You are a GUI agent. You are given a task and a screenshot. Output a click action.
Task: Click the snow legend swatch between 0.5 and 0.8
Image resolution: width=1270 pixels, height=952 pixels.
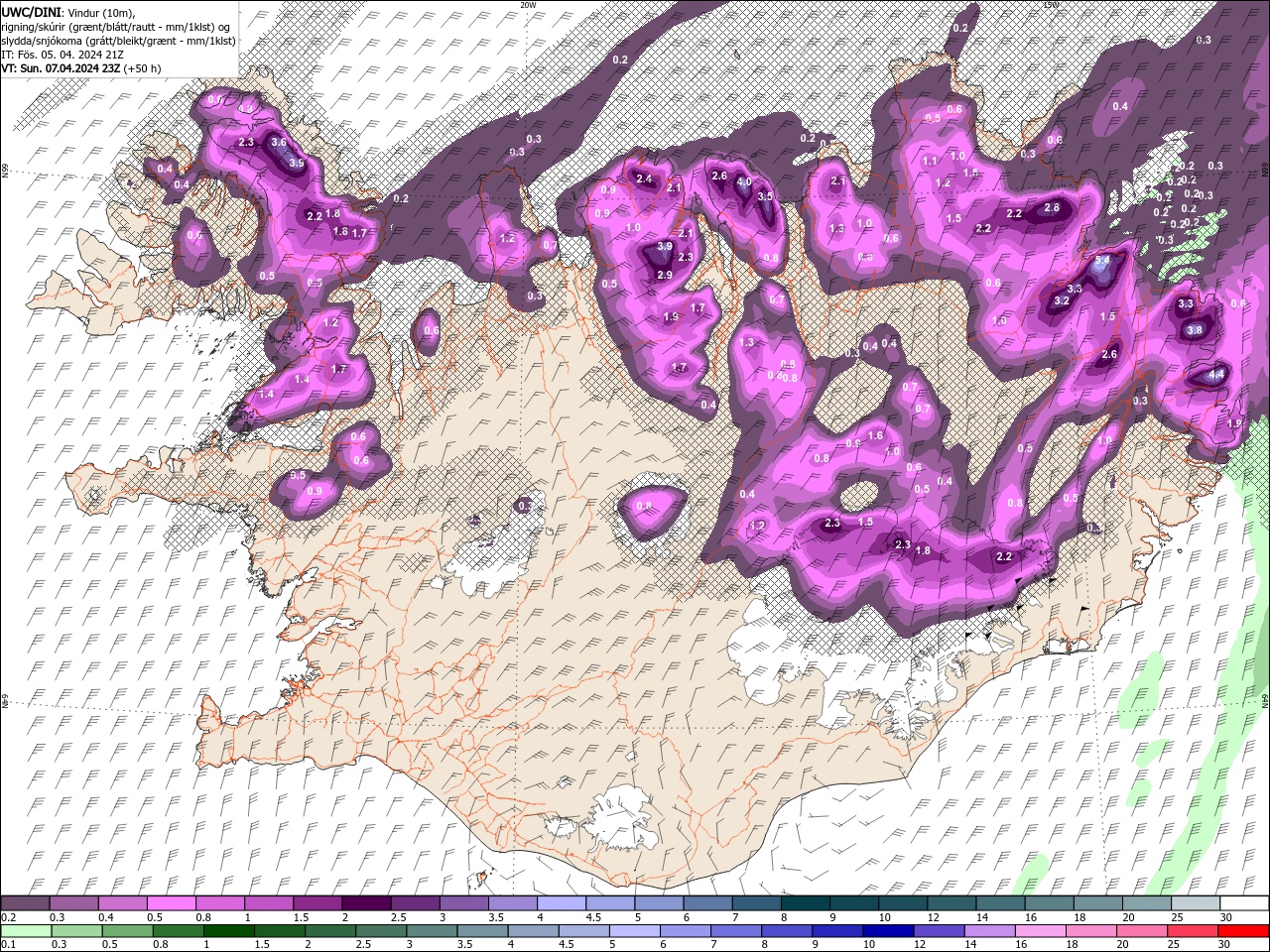(172, 903)
